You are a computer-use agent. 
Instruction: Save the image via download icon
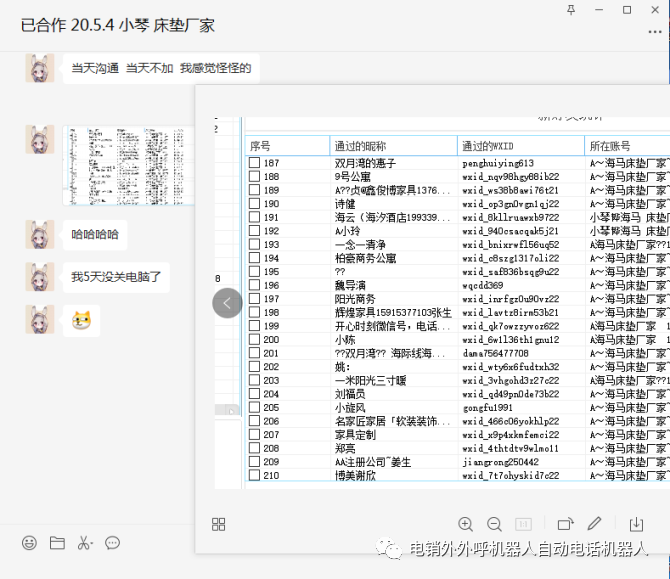click(x=636, y=524)
